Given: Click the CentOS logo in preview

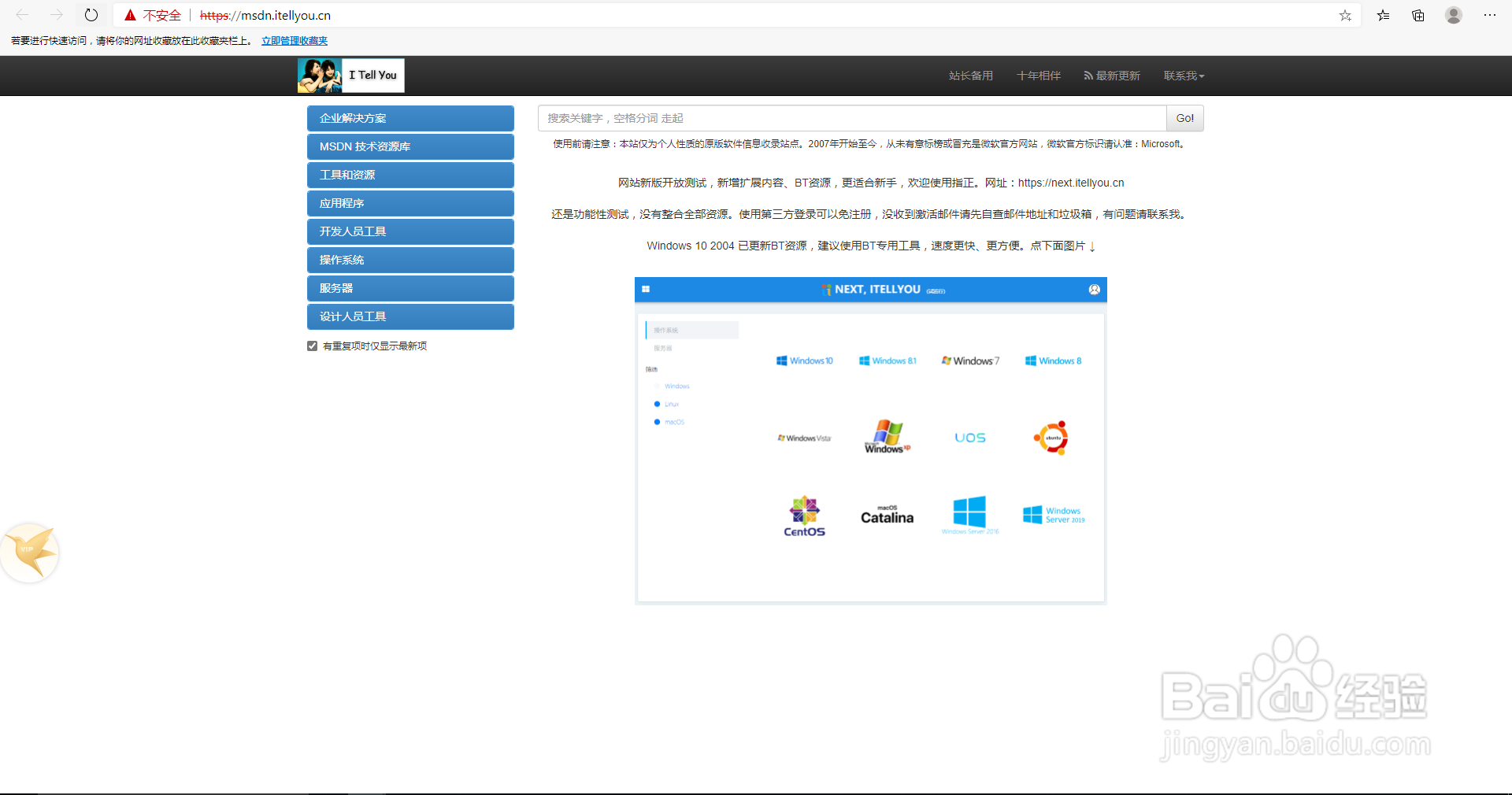Looking at the screenshot, I should tap(805, 516).
